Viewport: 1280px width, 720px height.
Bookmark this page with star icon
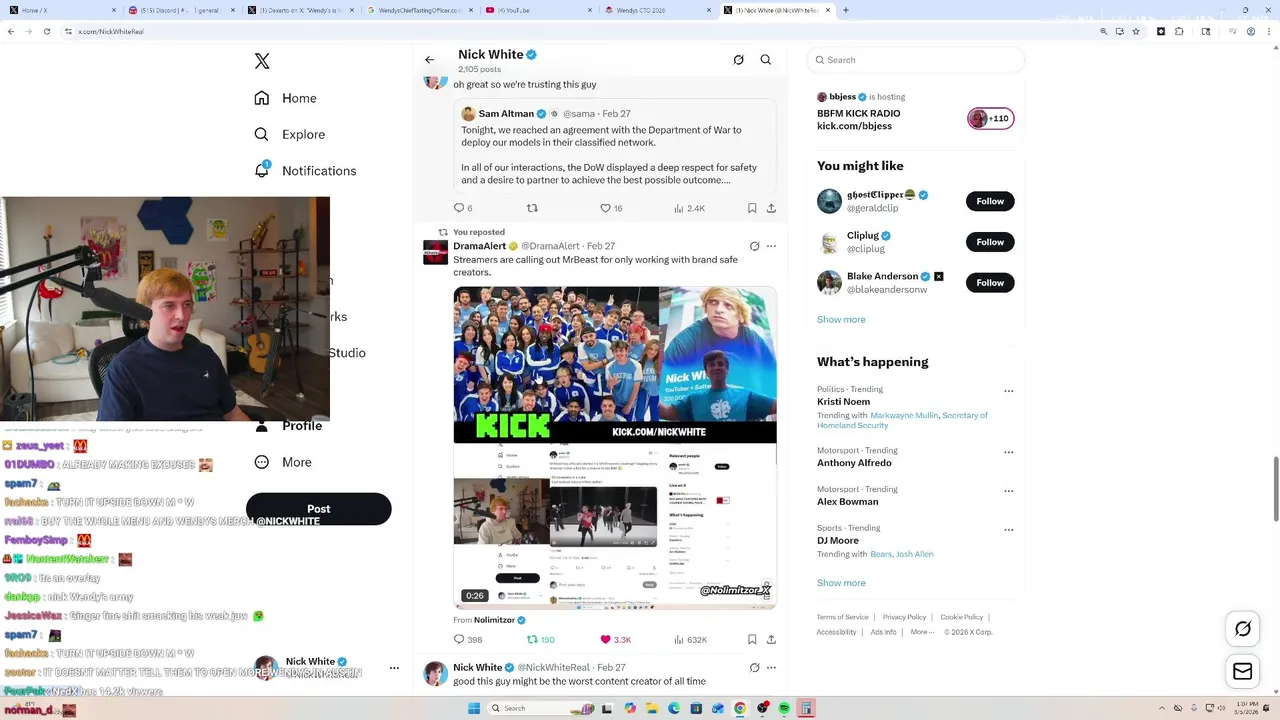pos(1136,31)
